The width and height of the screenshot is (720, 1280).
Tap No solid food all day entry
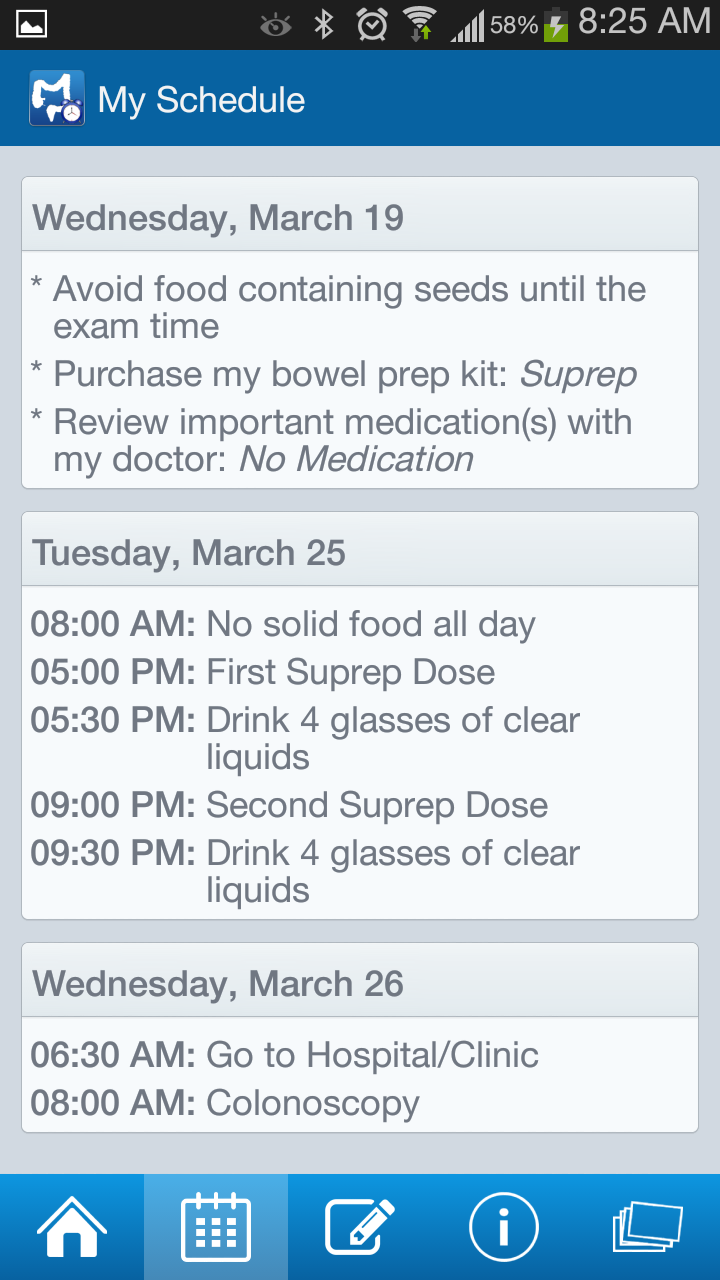tap(370, 624)
